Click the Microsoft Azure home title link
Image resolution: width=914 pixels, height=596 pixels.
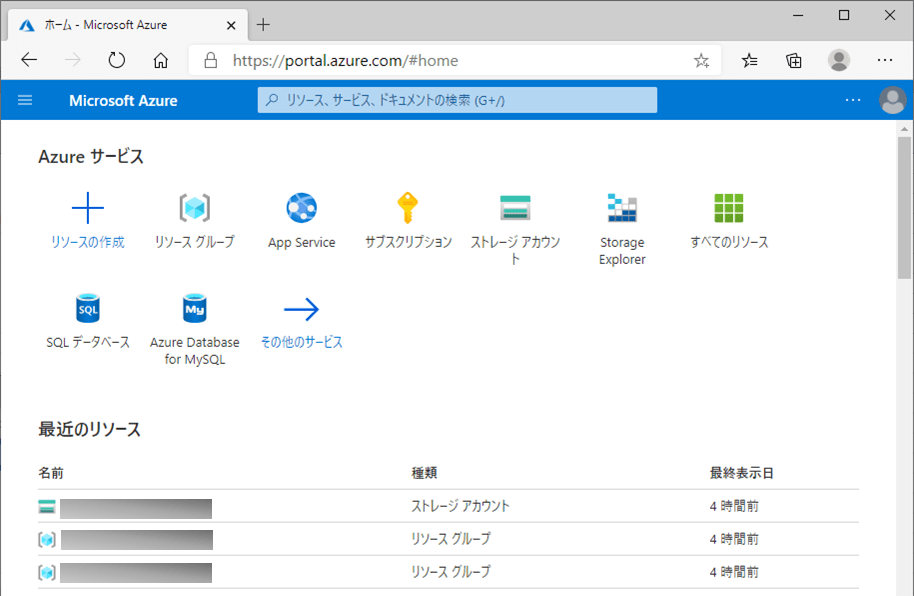pos(123,100)
